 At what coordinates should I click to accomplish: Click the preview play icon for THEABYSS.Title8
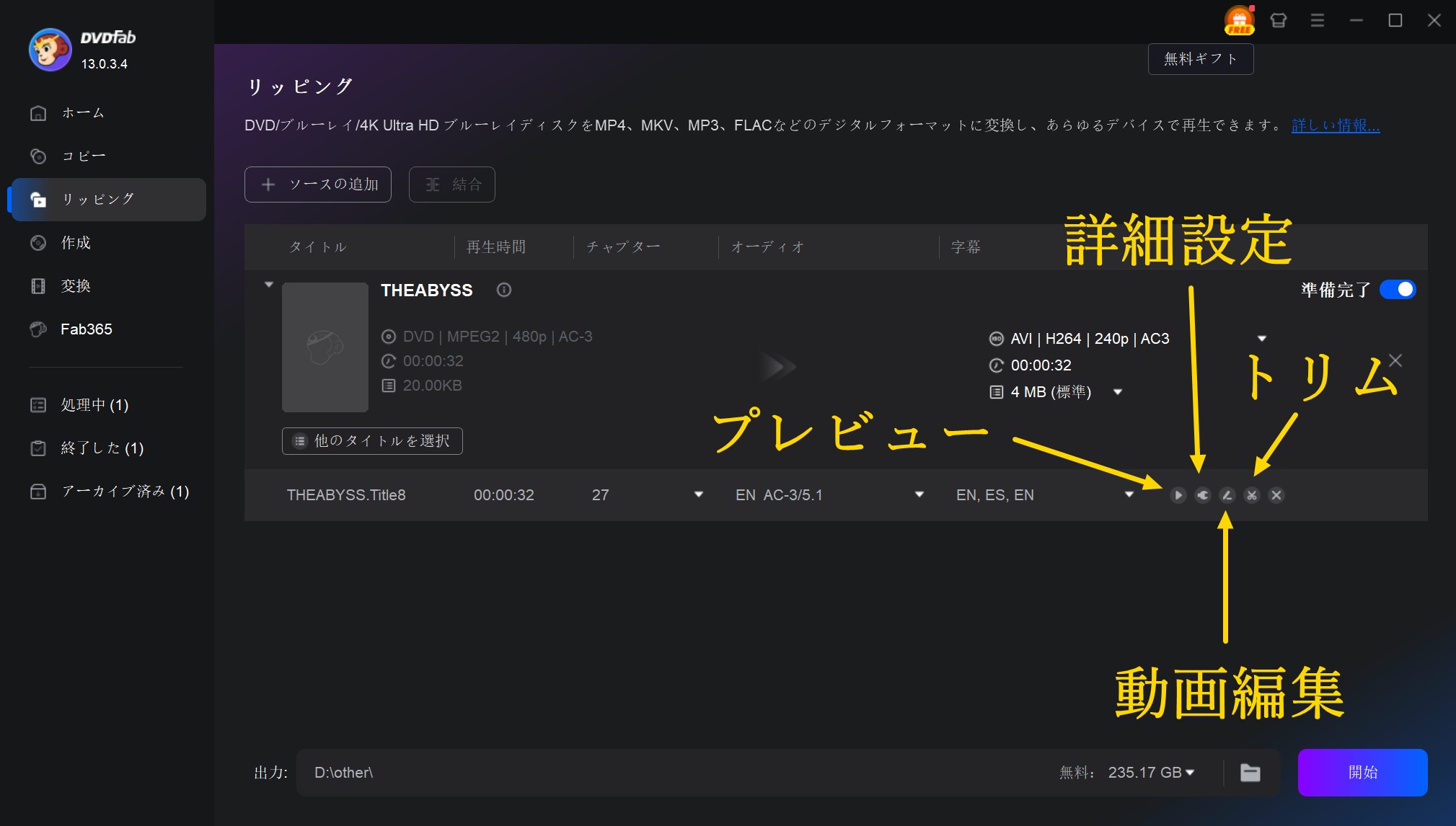coord(1178,495)
